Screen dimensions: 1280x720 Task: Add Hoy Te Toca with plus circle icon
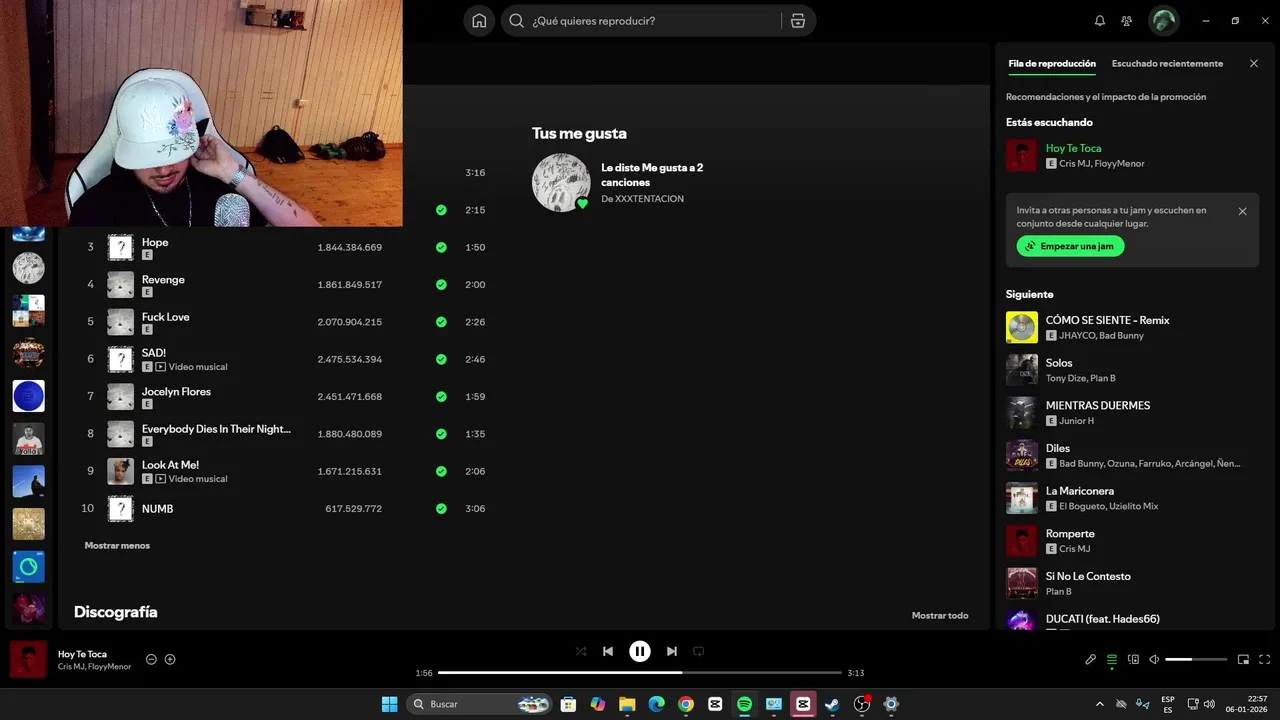tap(170, 660)
